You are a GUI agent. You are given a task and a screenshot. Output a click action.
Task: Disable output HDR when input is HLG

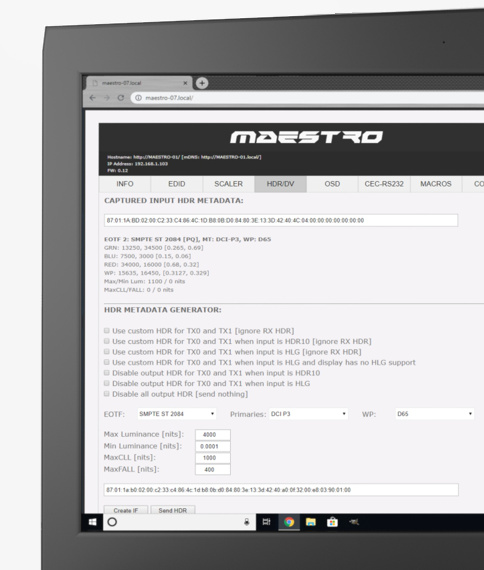click(x=107, y=383)
